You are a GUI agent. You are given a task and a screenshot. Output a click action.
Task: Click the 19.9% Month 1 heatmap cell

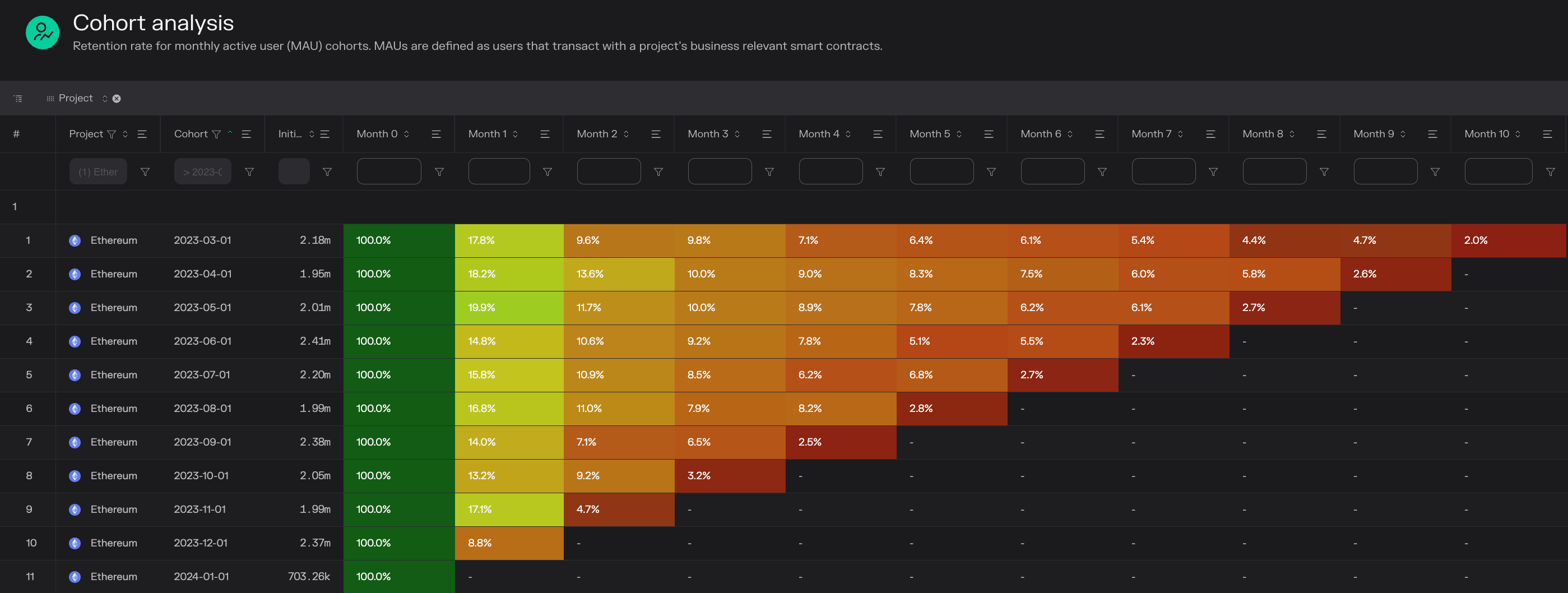pos(509,308)
